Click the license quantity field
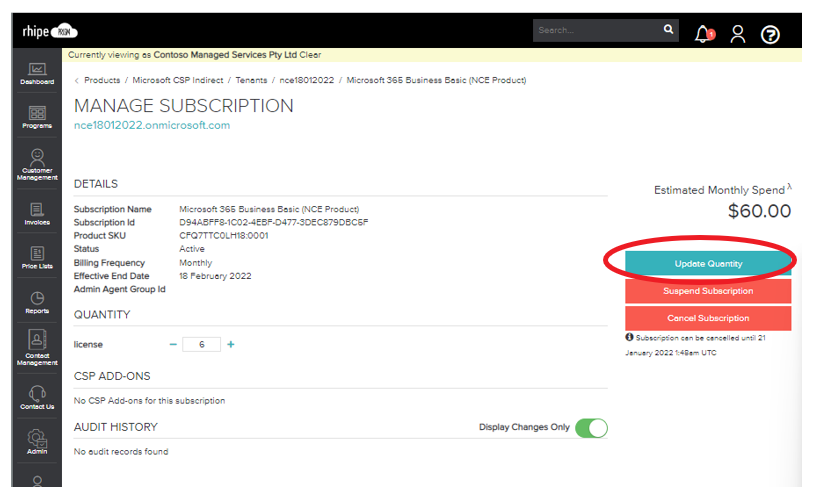Viewport: 837px width, 501px height. (201, 345)
